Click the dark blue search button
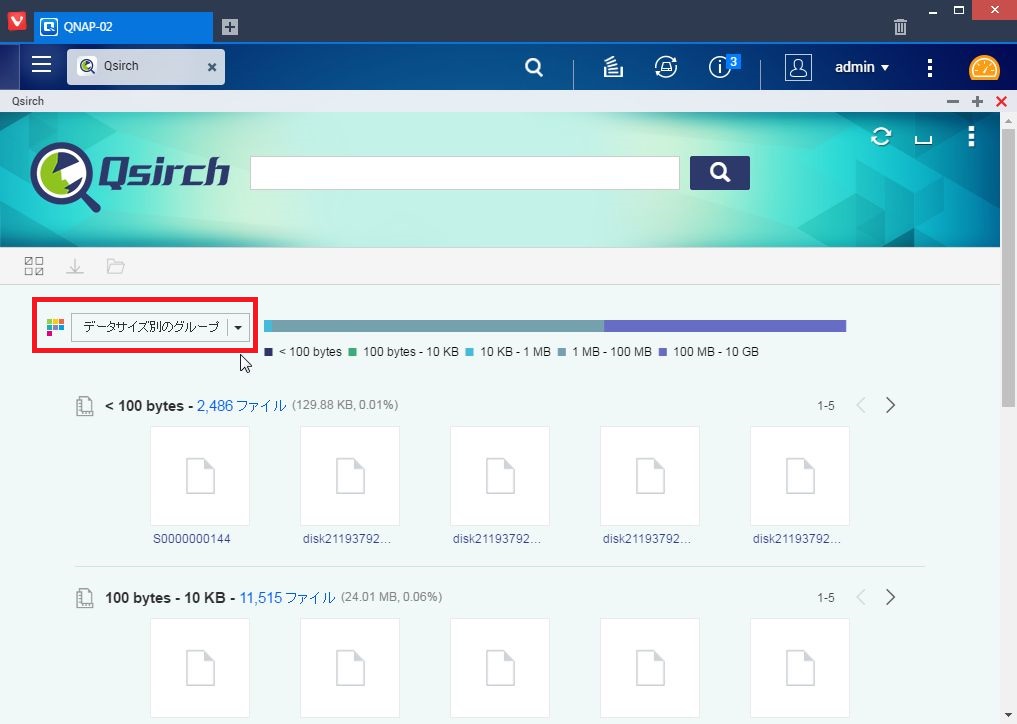Screen dimensions: 1017x724 719,173
